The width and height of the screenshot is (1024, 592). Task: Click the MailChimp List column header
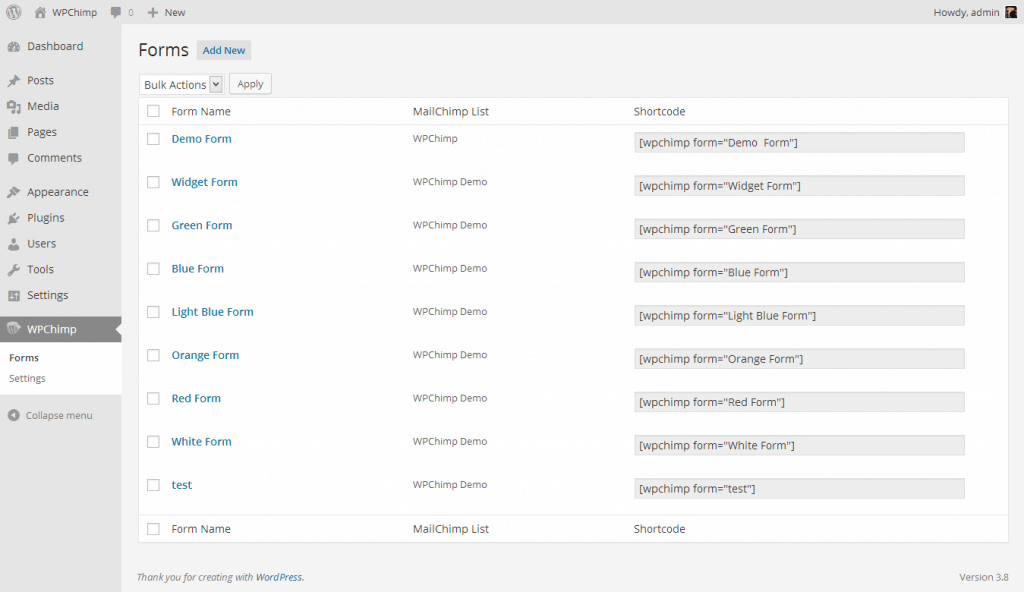(451, 112)
